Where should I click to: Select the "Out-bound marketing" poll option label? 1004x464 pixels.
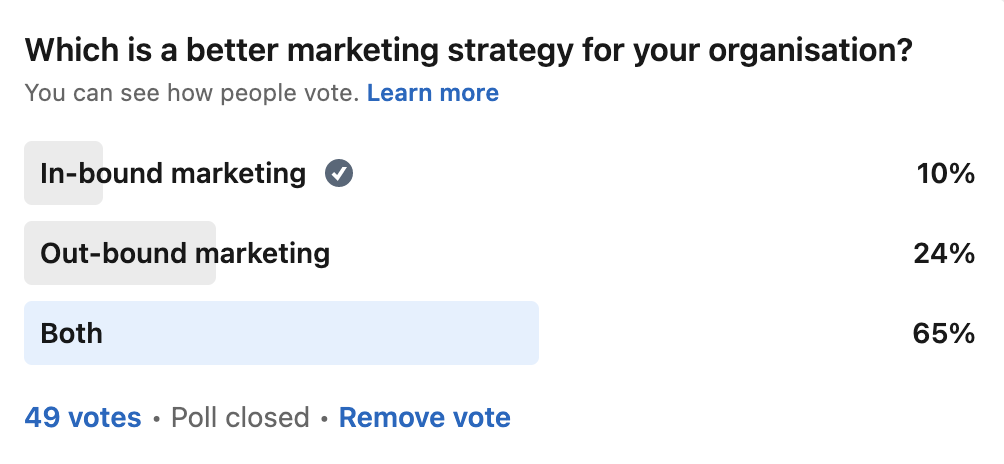185,253
